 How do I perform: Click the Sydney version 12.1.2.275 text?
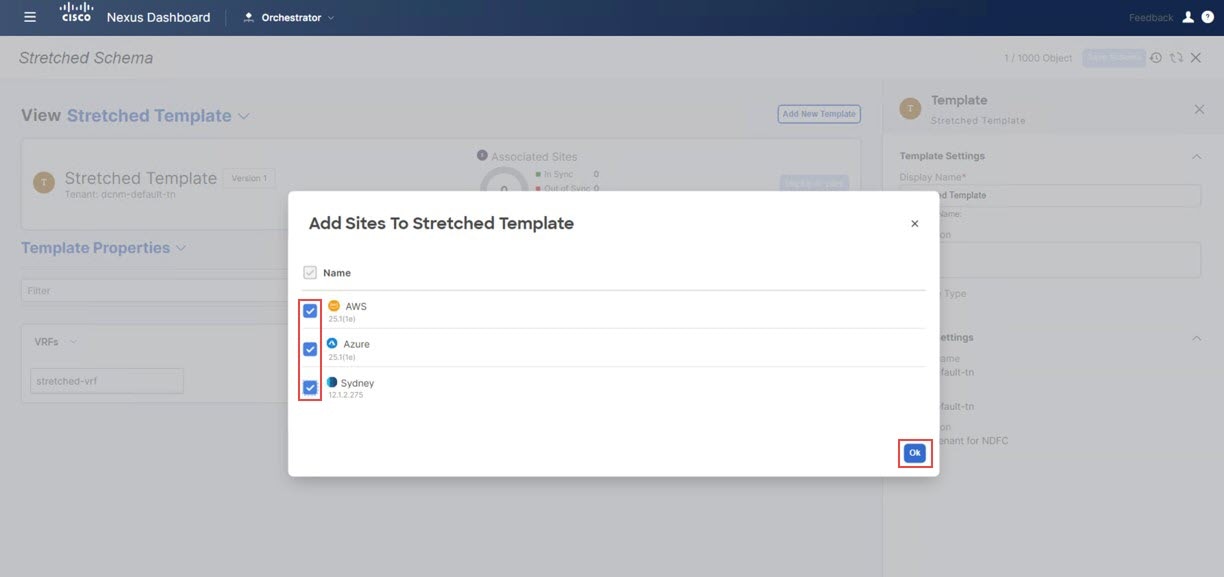pos(346,395)
